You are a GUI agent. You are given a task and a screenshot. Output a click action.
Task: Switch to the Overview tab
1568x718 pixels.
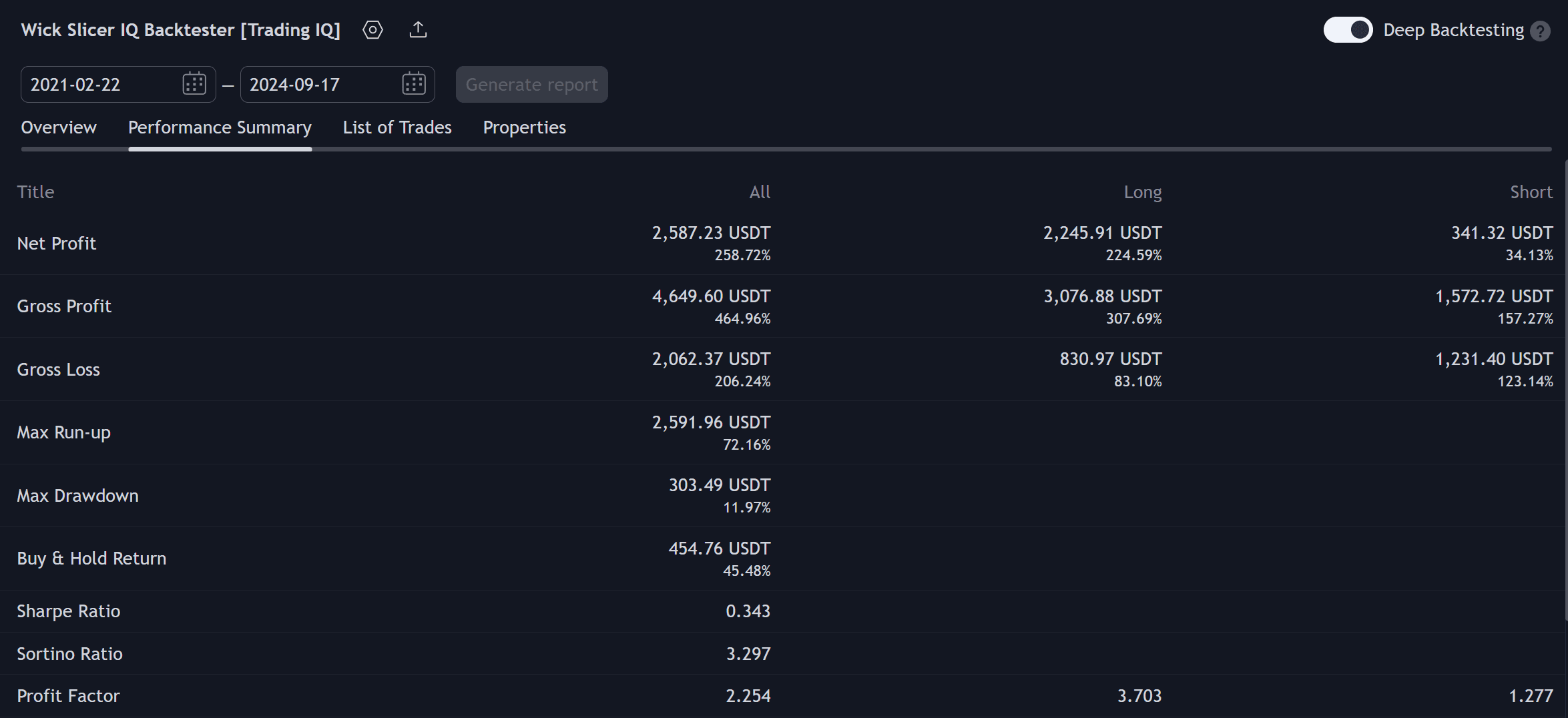tap(59, 127)
